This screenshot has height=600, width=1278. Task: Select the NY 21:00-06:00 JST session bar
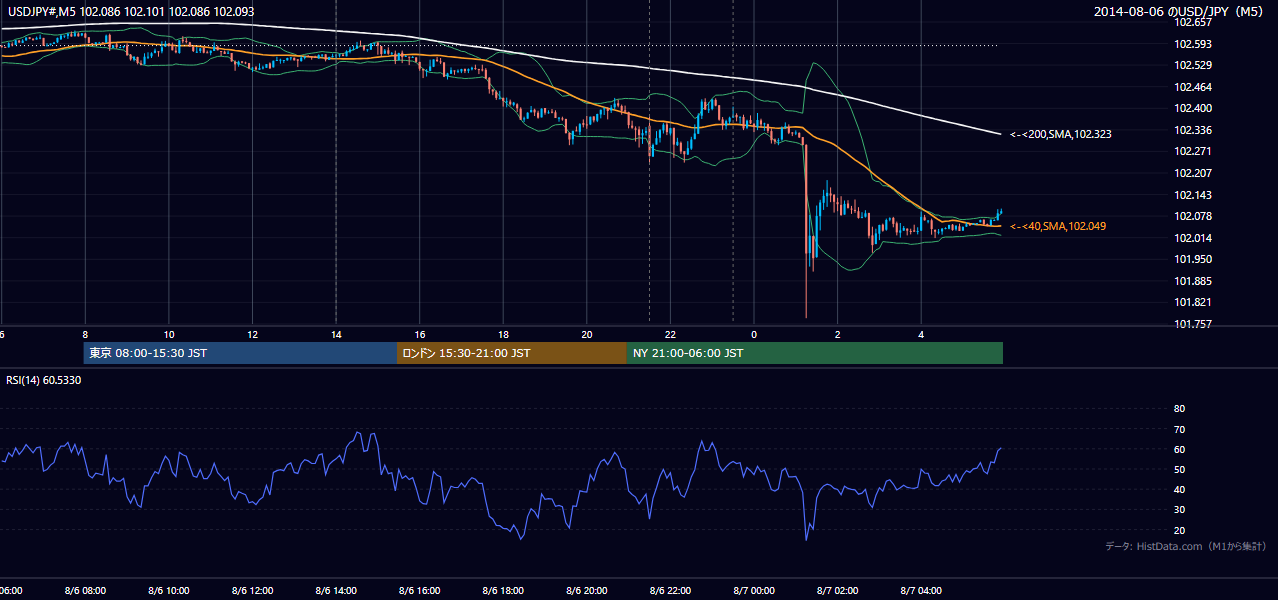[815, 353]
